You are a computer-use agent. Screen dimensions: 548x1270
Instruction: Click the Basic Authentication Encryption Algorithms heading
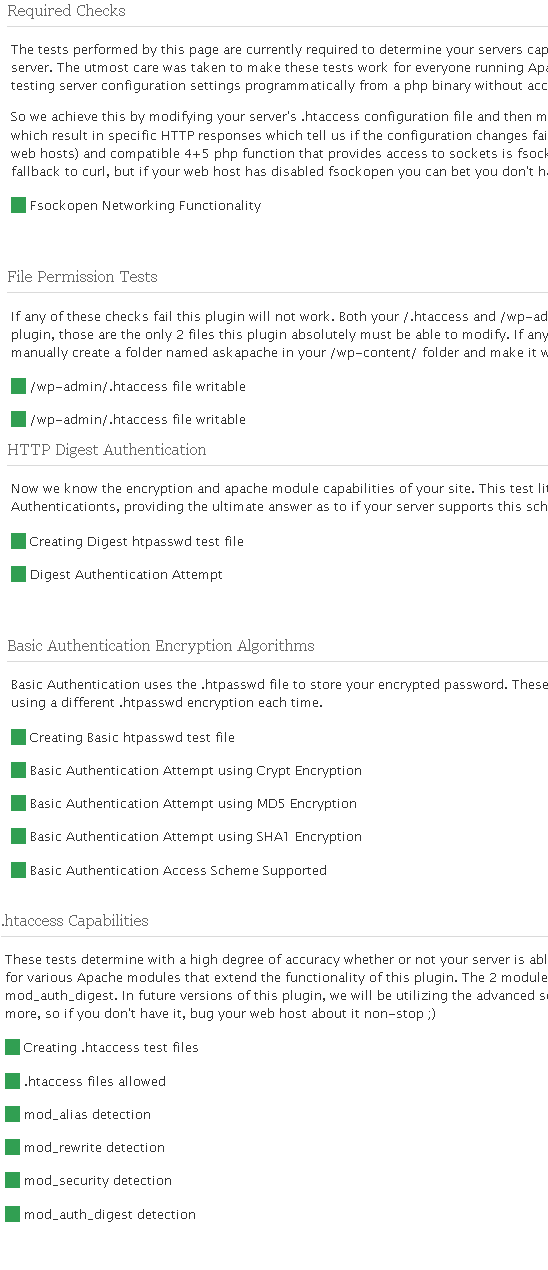tap(161, 646)
